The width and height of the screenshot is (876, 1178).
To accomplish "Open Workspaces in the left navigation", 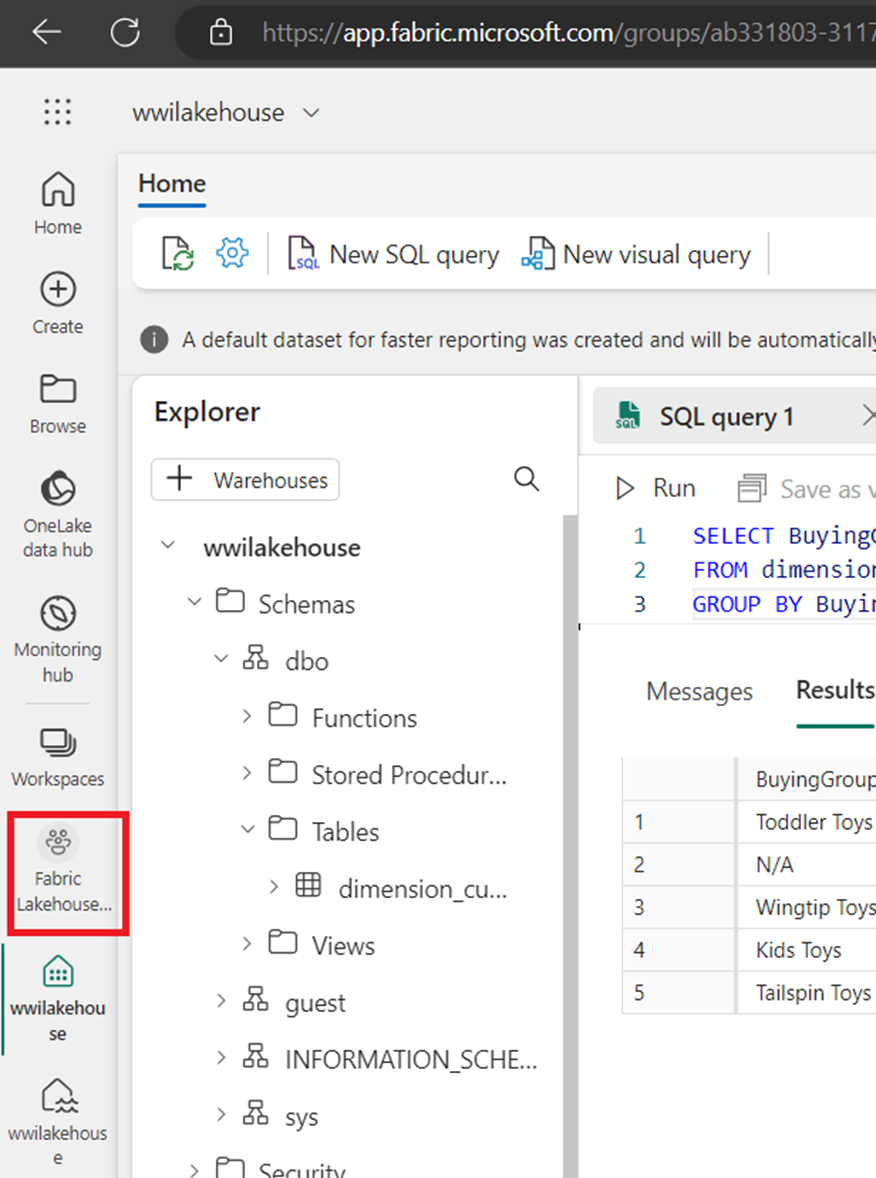I will click(58, 758).
